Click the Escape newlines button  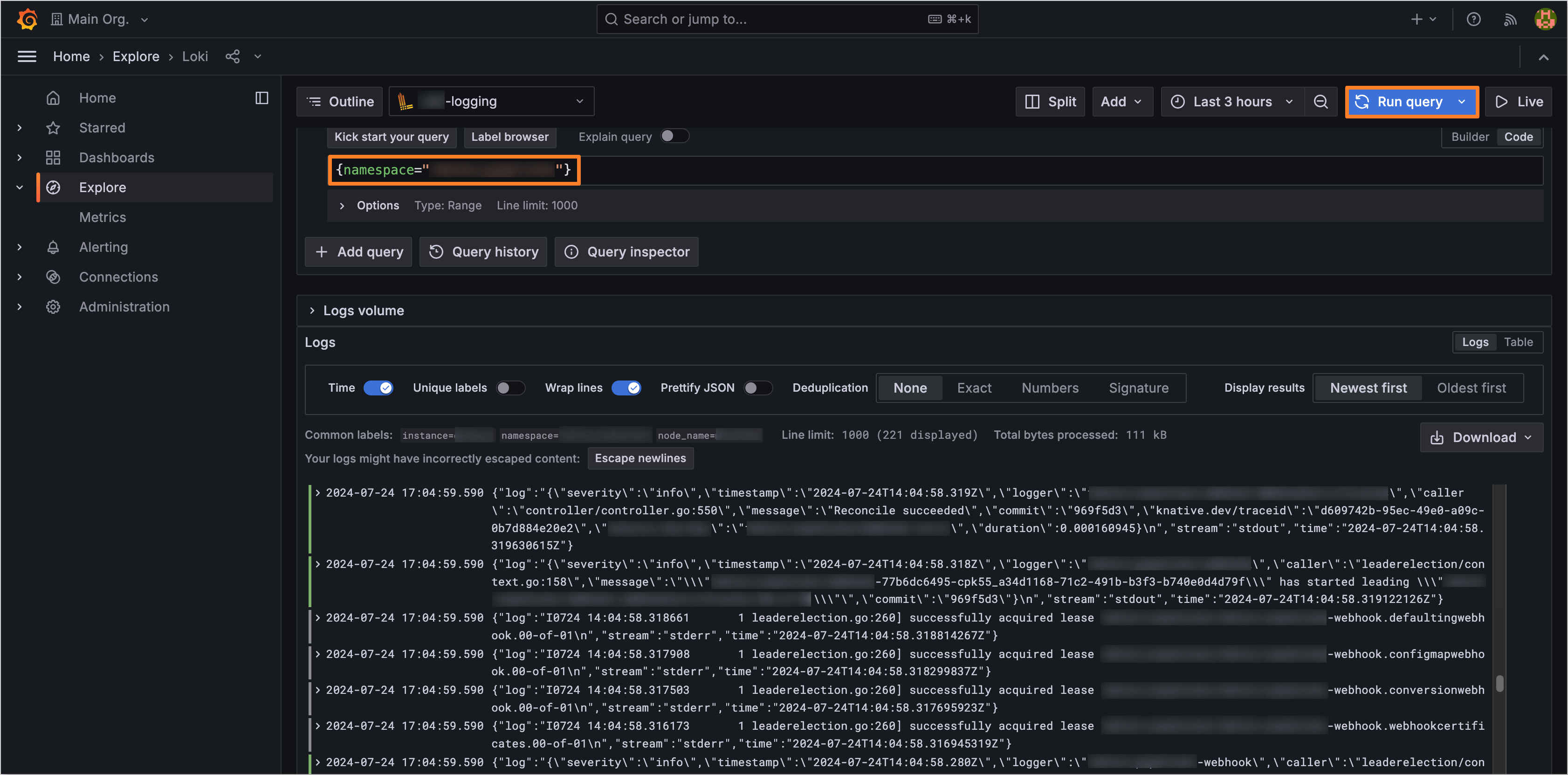[x=640, y=458]
